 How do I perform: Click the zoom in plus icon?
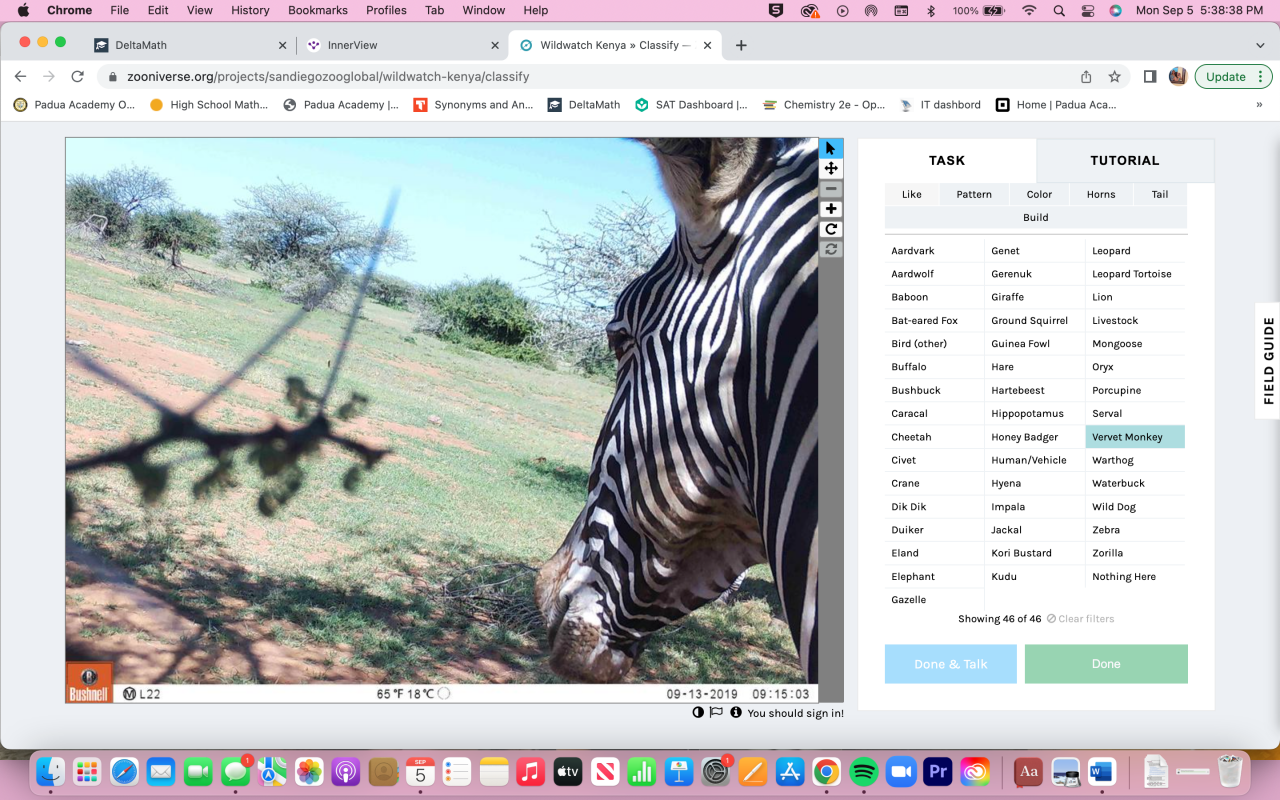point(831,209)
